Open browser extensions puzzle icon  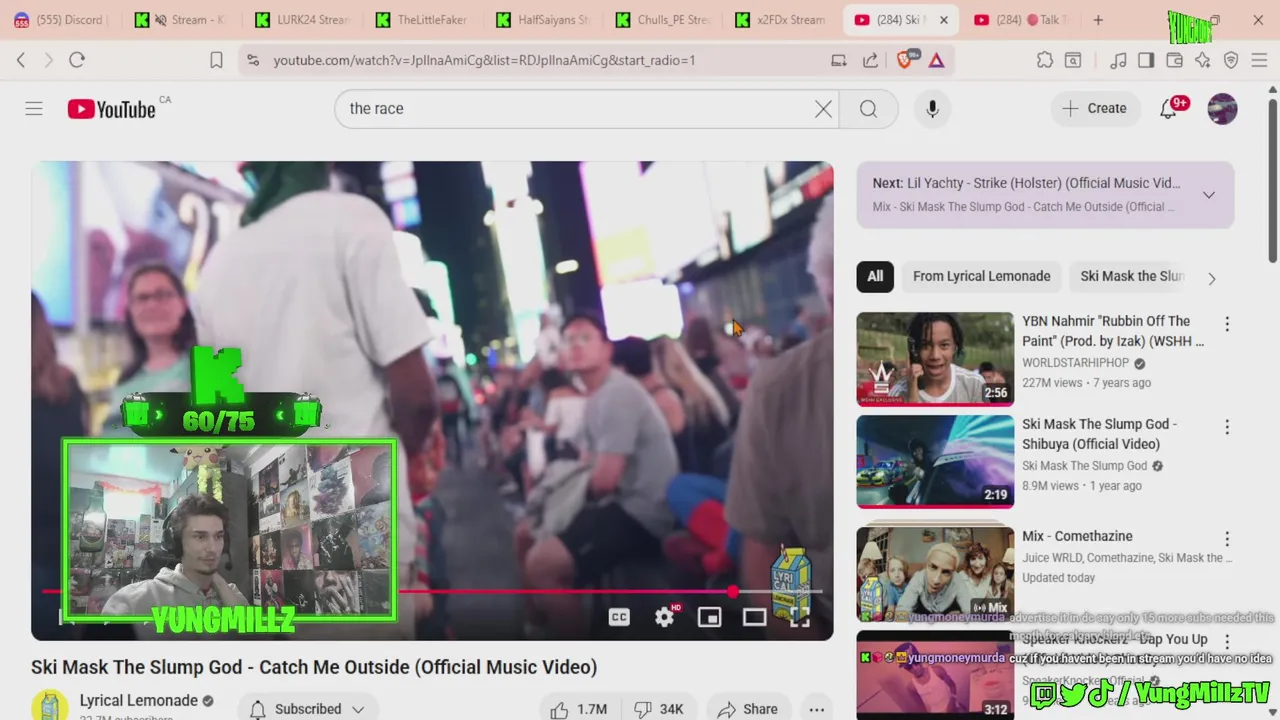pyautogui.click(x=1045, y=60)
